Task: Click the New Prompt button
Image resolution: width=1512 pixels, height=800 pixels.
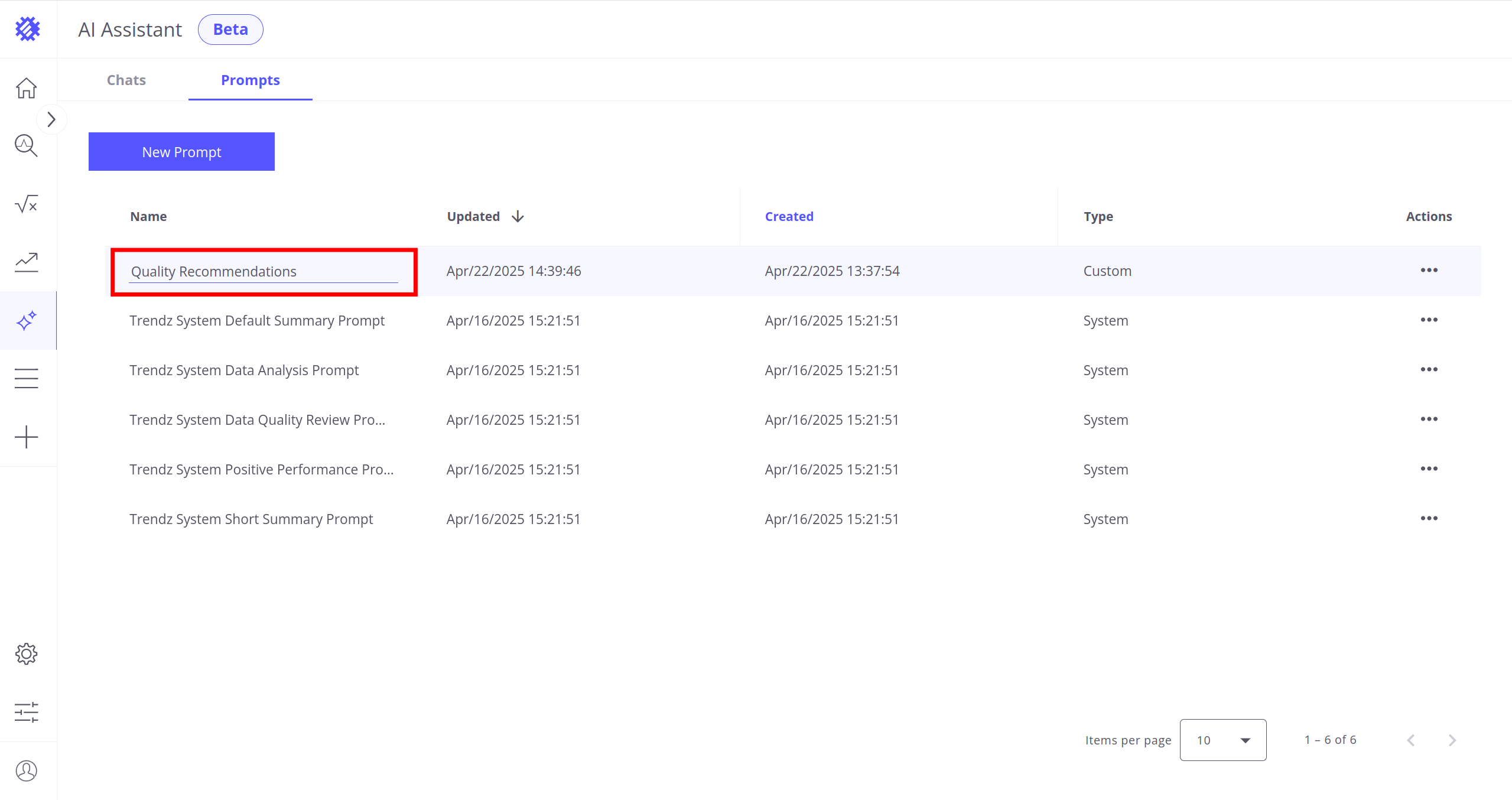Action: (181, 152)
